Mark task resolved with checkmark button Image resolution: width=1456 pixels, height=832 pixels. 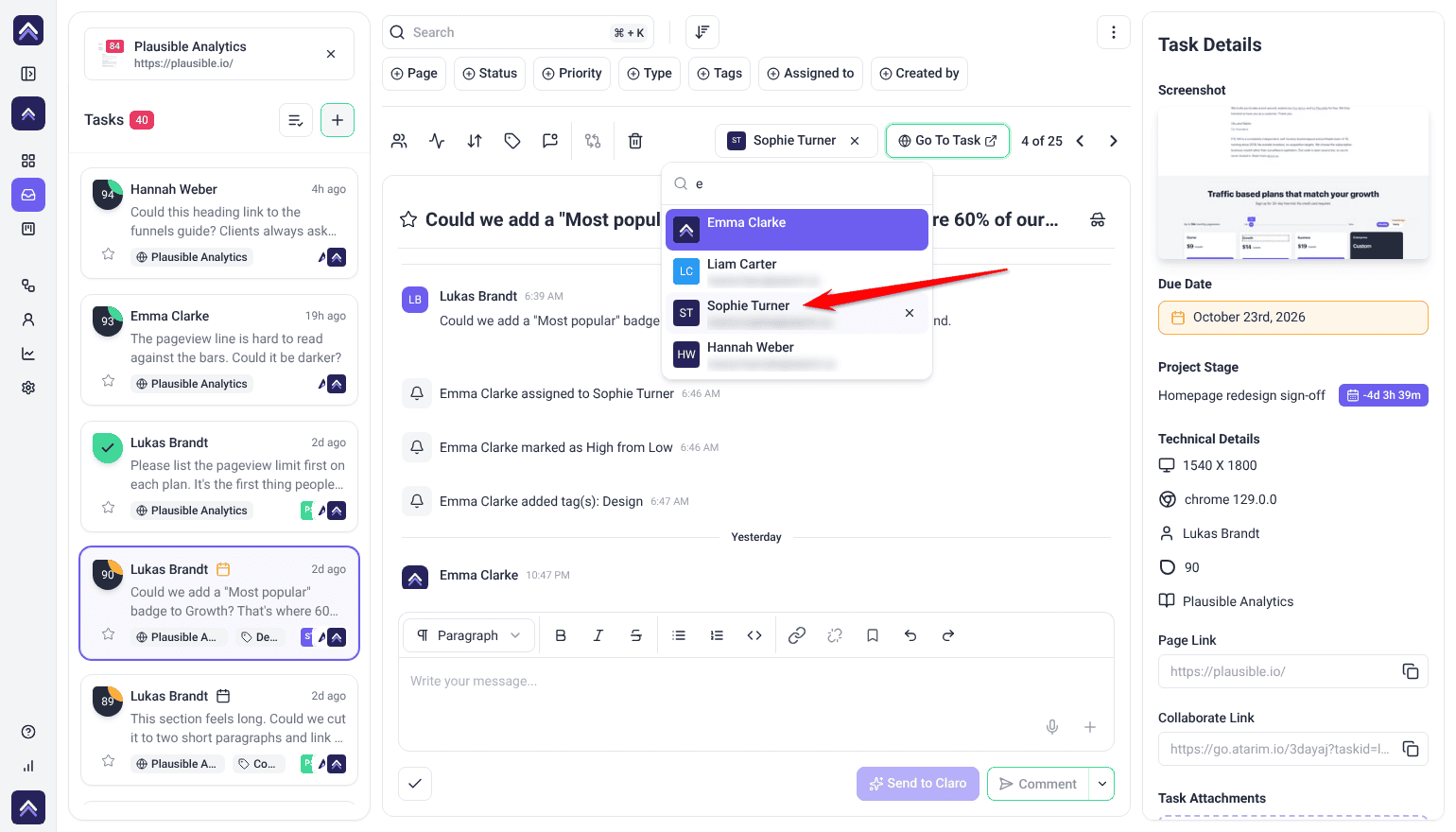415,783
